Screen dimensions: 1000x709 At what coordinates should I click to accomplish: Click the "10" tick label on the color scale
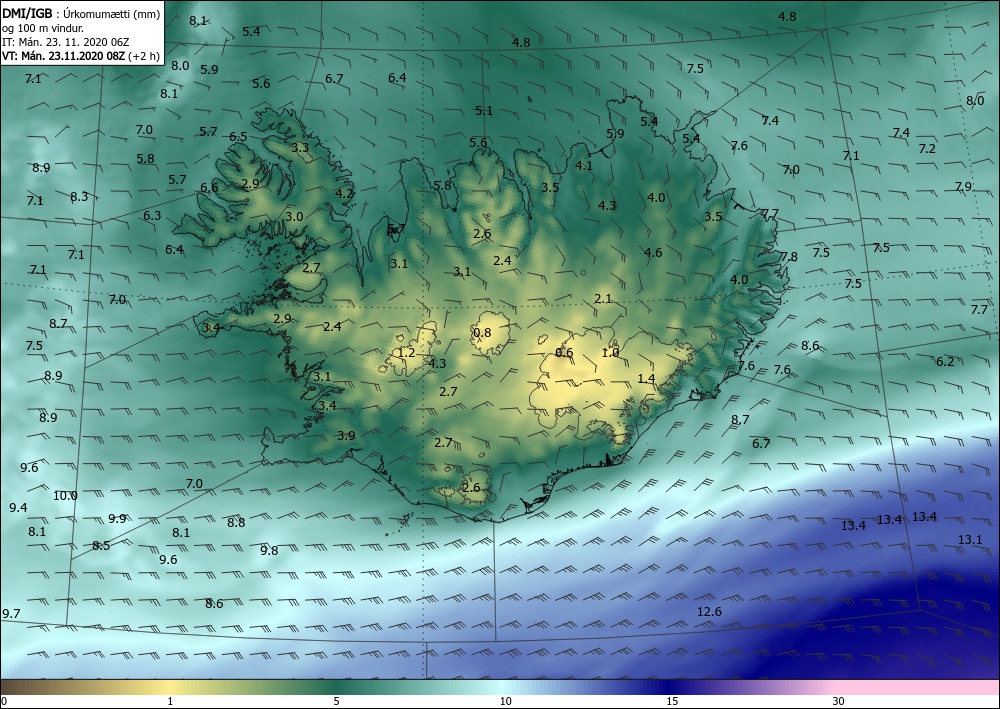point(505,701)
